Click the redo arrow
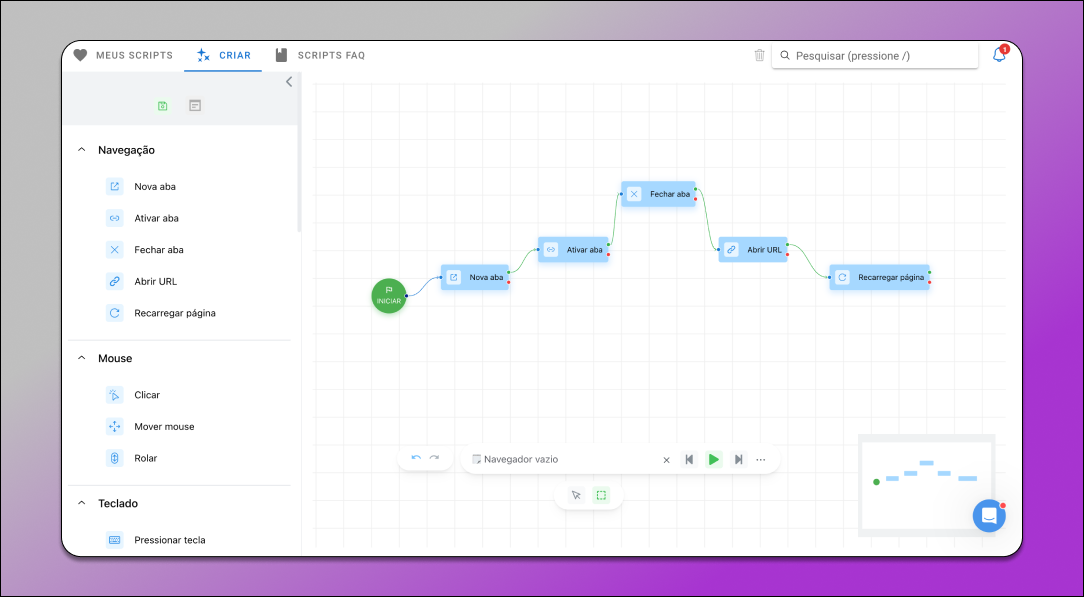The height and width of the screenshot is (597, 1084). [x=434, y=458]
